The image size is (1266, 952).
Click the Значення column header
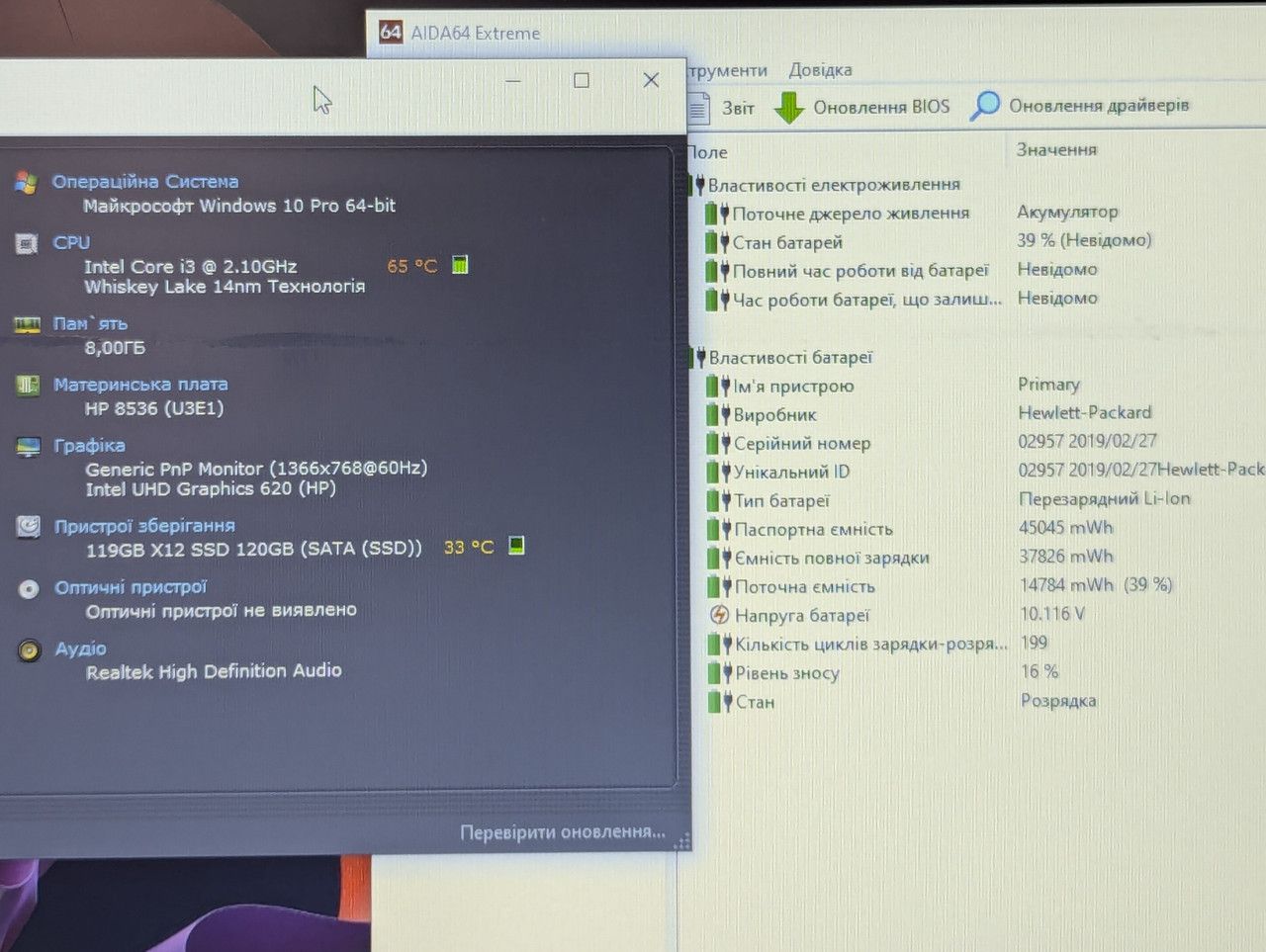pos(1056,149)
